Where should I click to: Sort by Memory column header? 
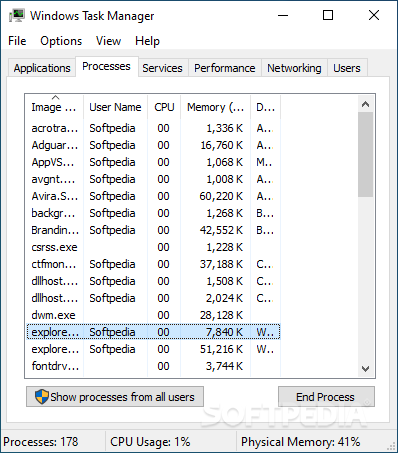[215, 107]
